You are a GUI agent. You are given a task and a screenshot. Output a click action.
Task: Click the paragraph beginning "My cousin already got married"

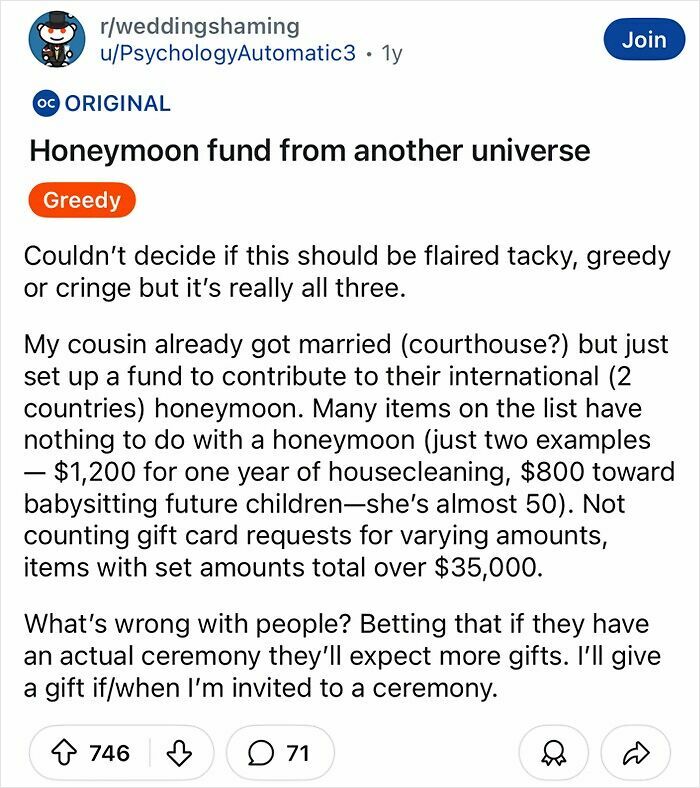pyautogui.click(x=349, y=456)
